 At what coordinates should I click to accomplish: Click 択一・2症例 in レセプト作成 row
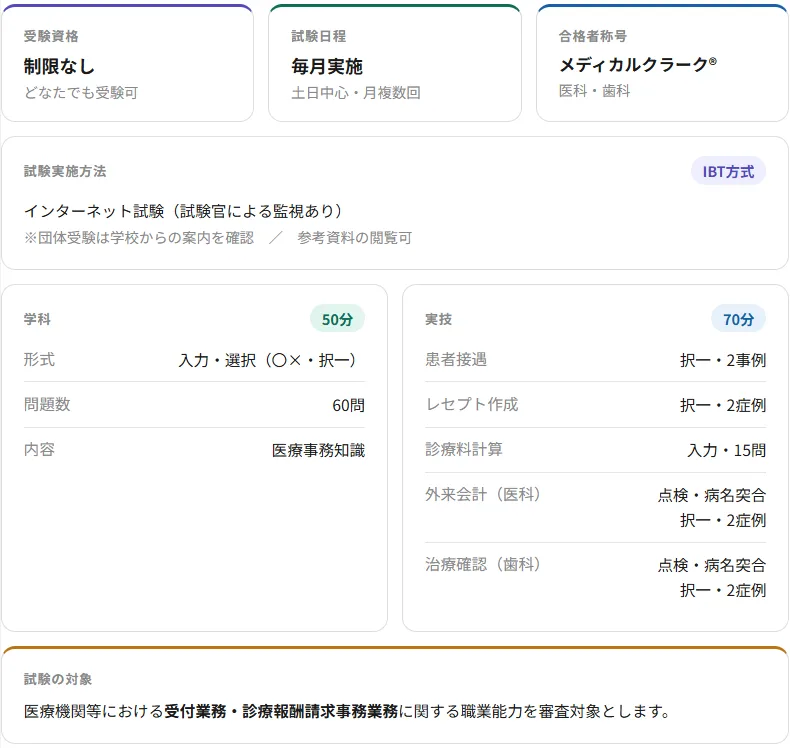click(722, 405)
